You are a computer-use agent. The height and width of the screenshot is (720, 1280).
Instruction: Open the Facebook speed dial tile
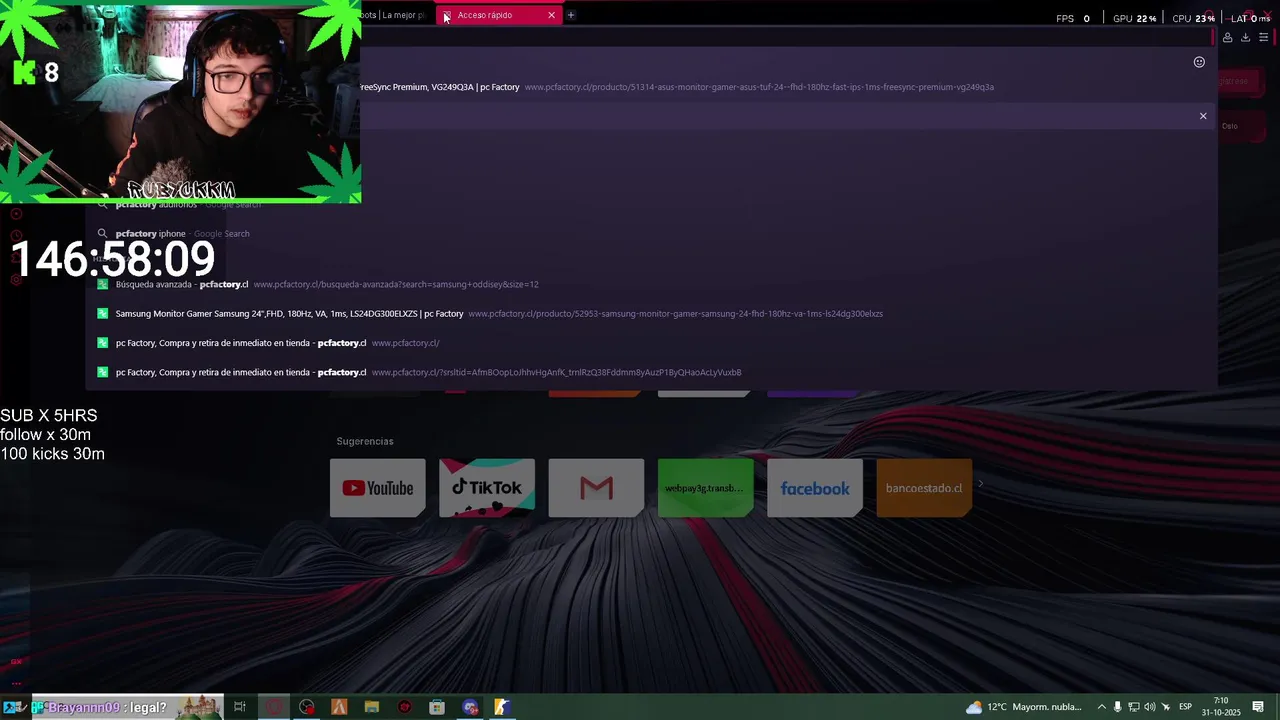pos(815,488)
